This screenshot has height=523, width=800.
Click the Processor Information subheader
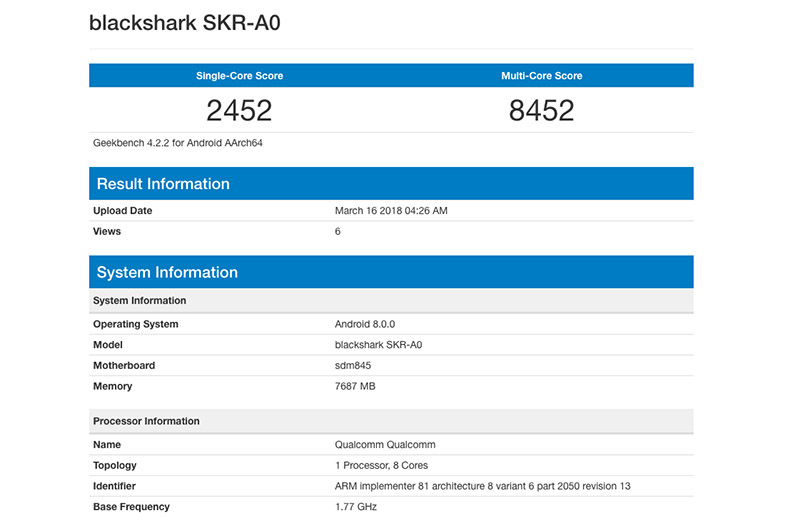391,421
